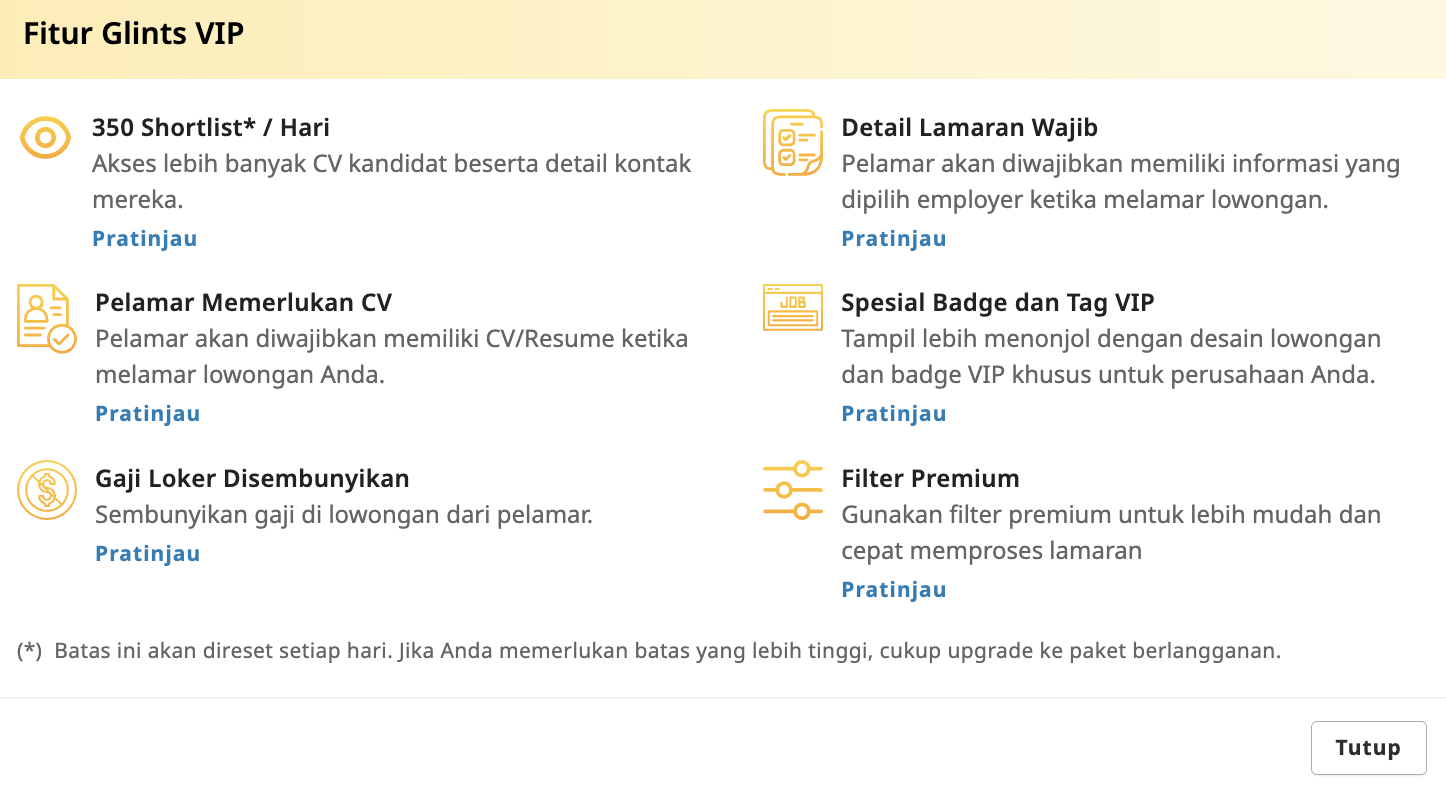Click the Filter Premium sliders icon
The width and height of the screenshot is (1446, 790).
[x=792, y=490]
